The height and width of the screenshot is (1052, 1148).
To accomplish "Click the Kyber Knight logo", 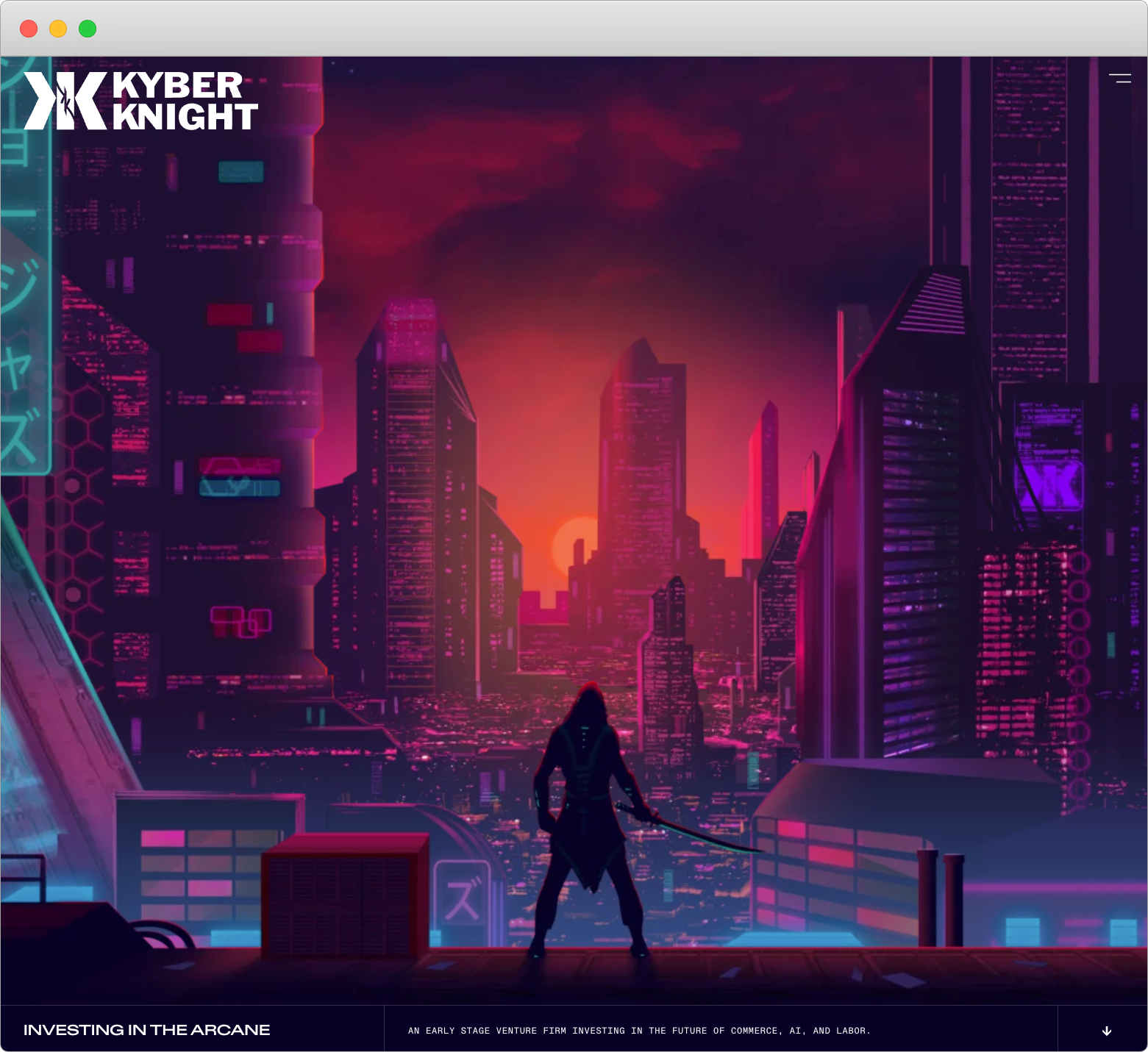I will 140,101.
